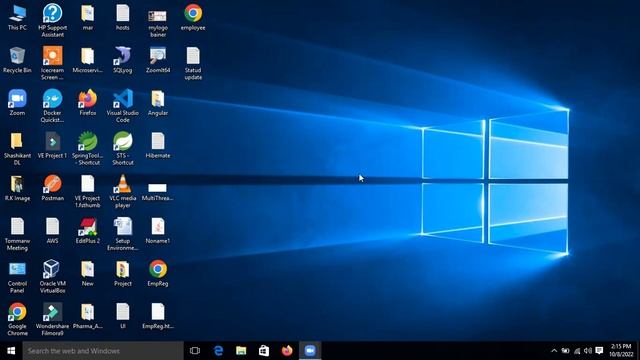Image resolution: width=640 pixels, height=360 pixels.
Task: Select the Microservices folder
Action: pos(88,60)
